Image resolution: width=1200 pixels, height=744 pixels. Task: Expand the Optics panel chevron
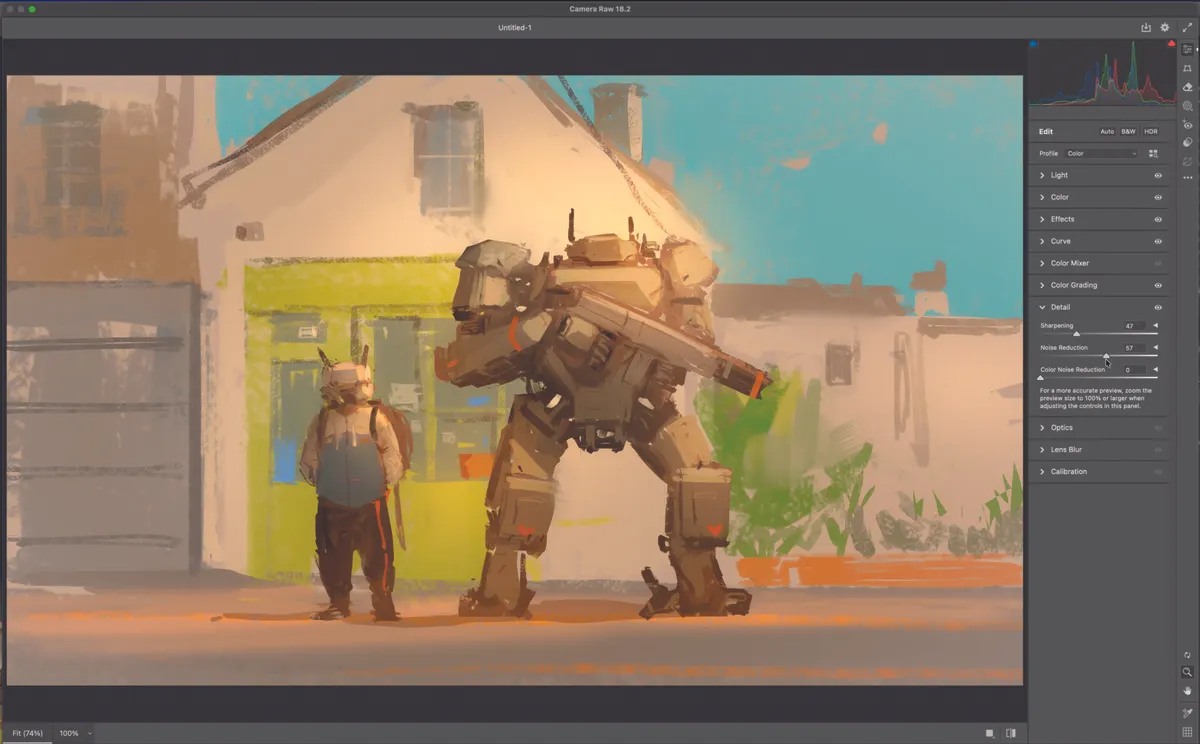[x=1042, y=427]
